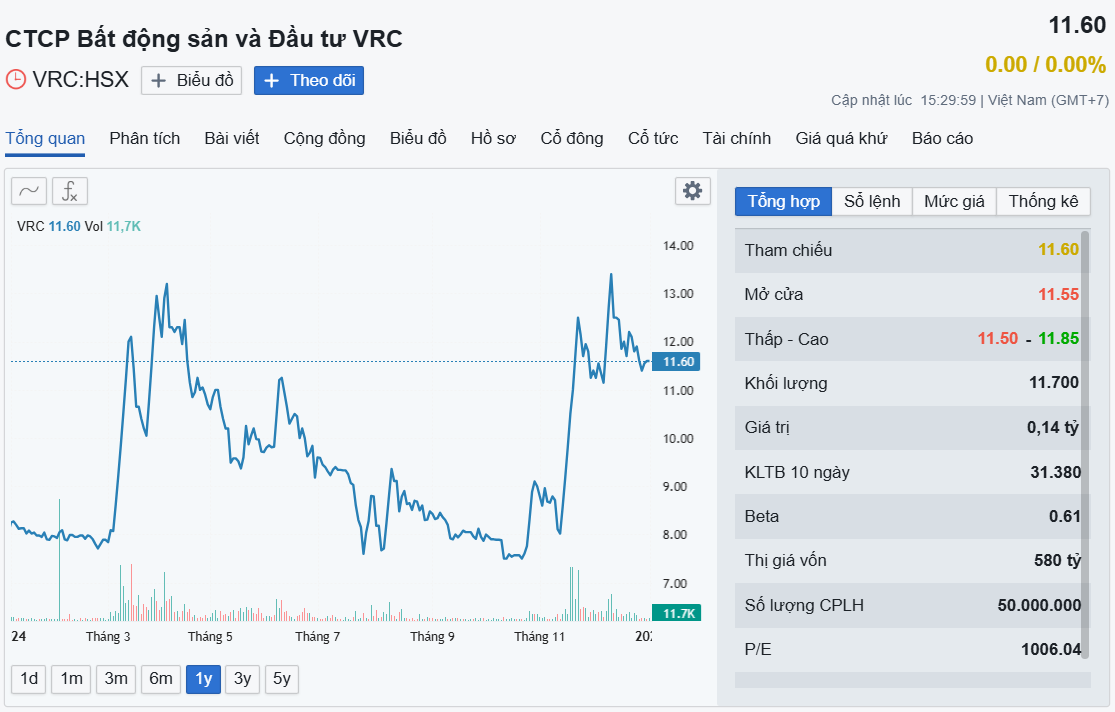Image resolution: width=1115 pixels, height=712 pixels.
Task: Open the indicators function icon
Action: coord(70,191)
